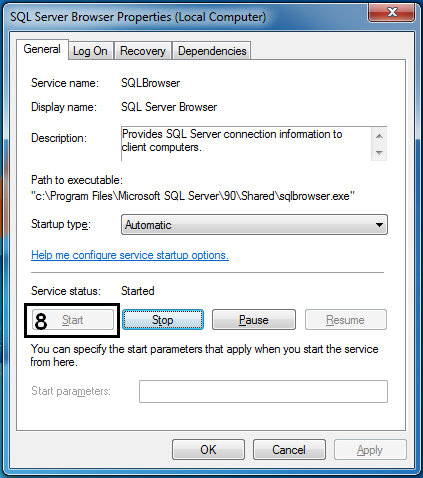Open Help me configure service startup options link
This screenshot has height=478, width=423.
[x=130, y=255]
